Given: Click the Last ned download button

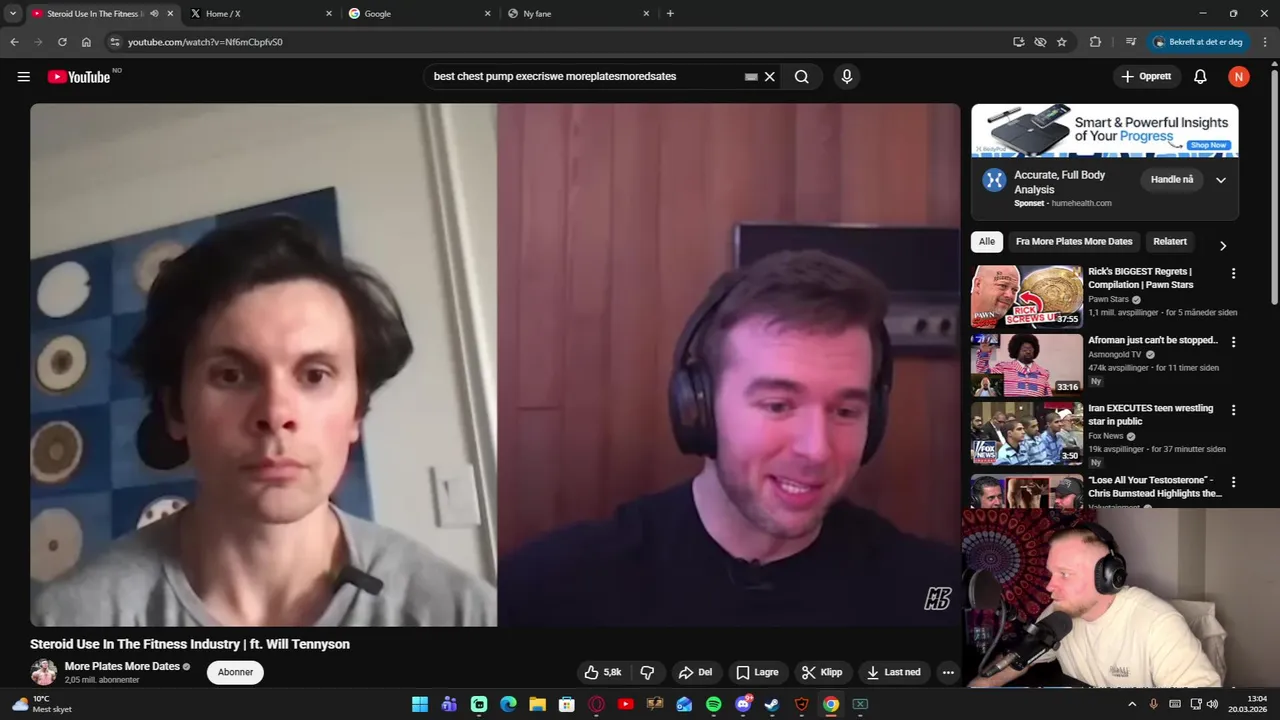Looking at the screenshot, I should (894, 672).
